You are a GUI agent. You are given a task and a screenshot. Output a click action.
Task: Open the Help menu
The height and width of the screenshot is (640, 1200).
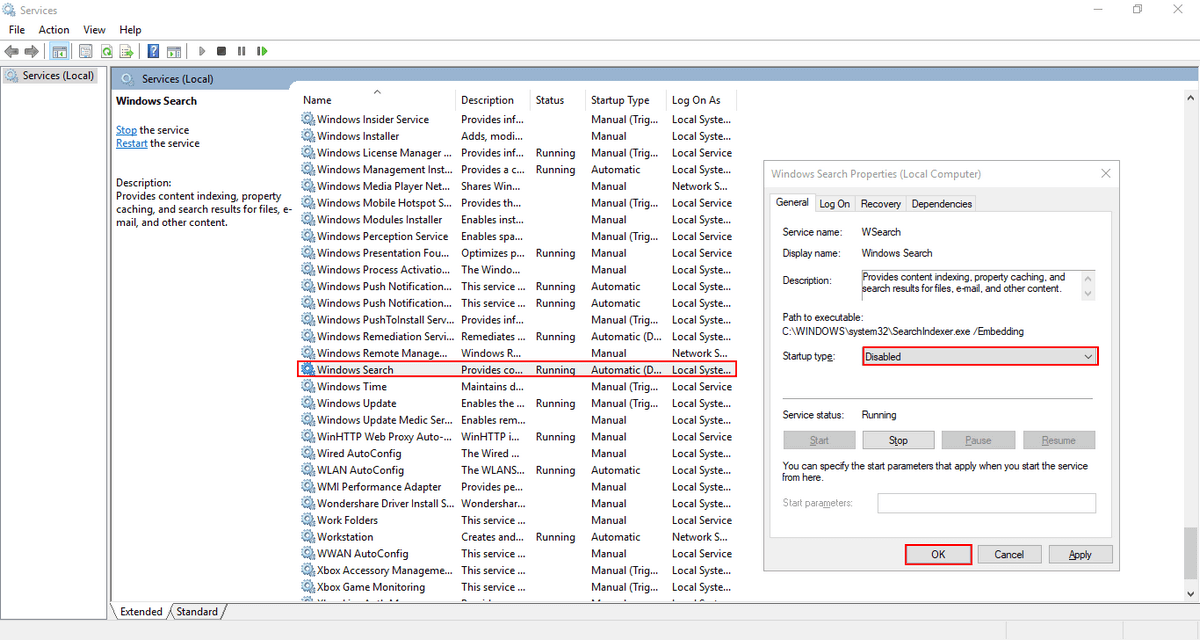pyautogui.click(x=130, y=30)
